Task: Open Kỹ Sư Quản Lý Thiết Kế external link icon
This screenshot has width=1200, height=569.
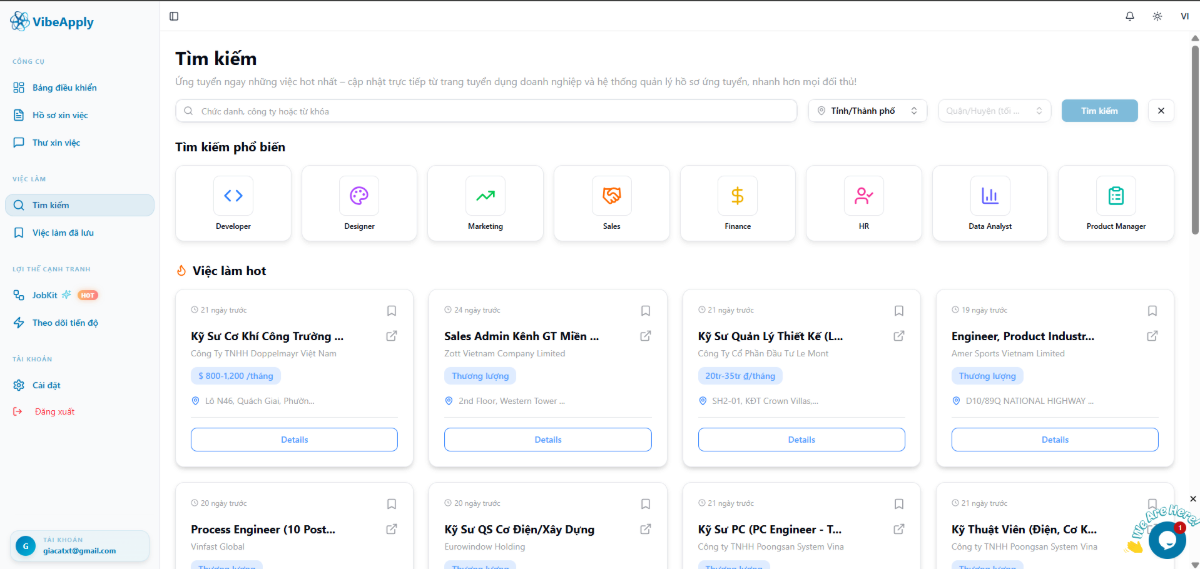Action: tap(899, 336)
